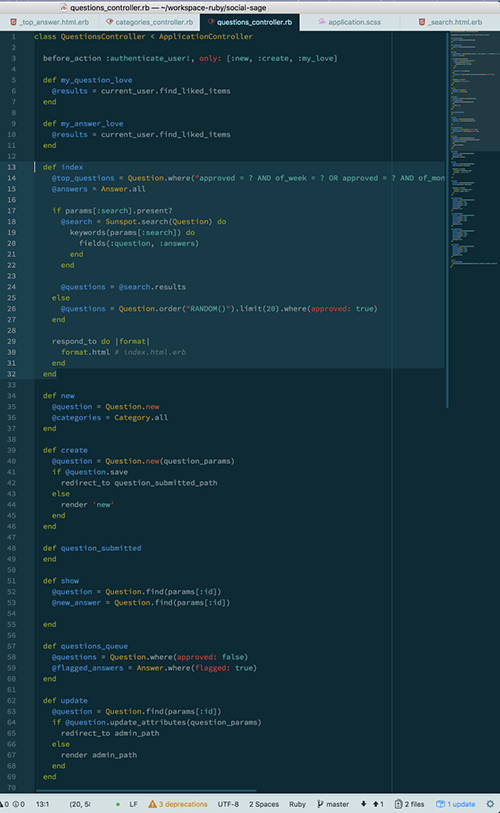
Task: Click 'if params[:search].present?' line
Action: pyautogui.click(x=112, y=211)
